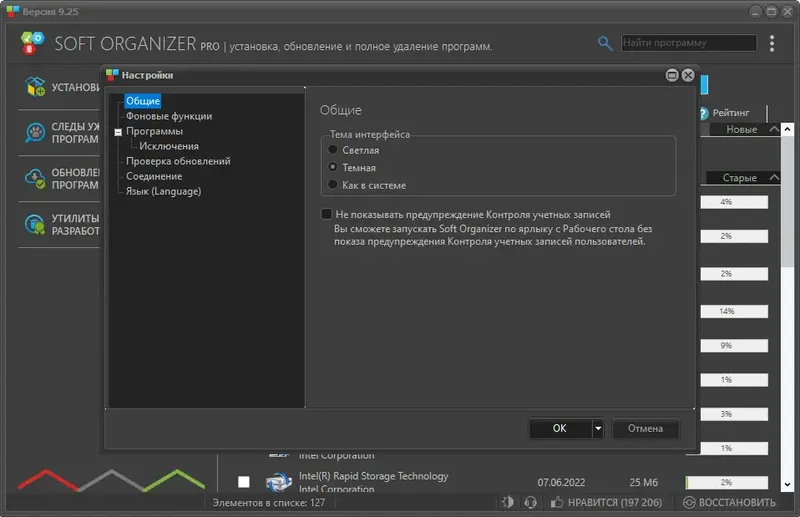Click the Intel Rapid Storage Technology program icon

[x=279, y=482]
